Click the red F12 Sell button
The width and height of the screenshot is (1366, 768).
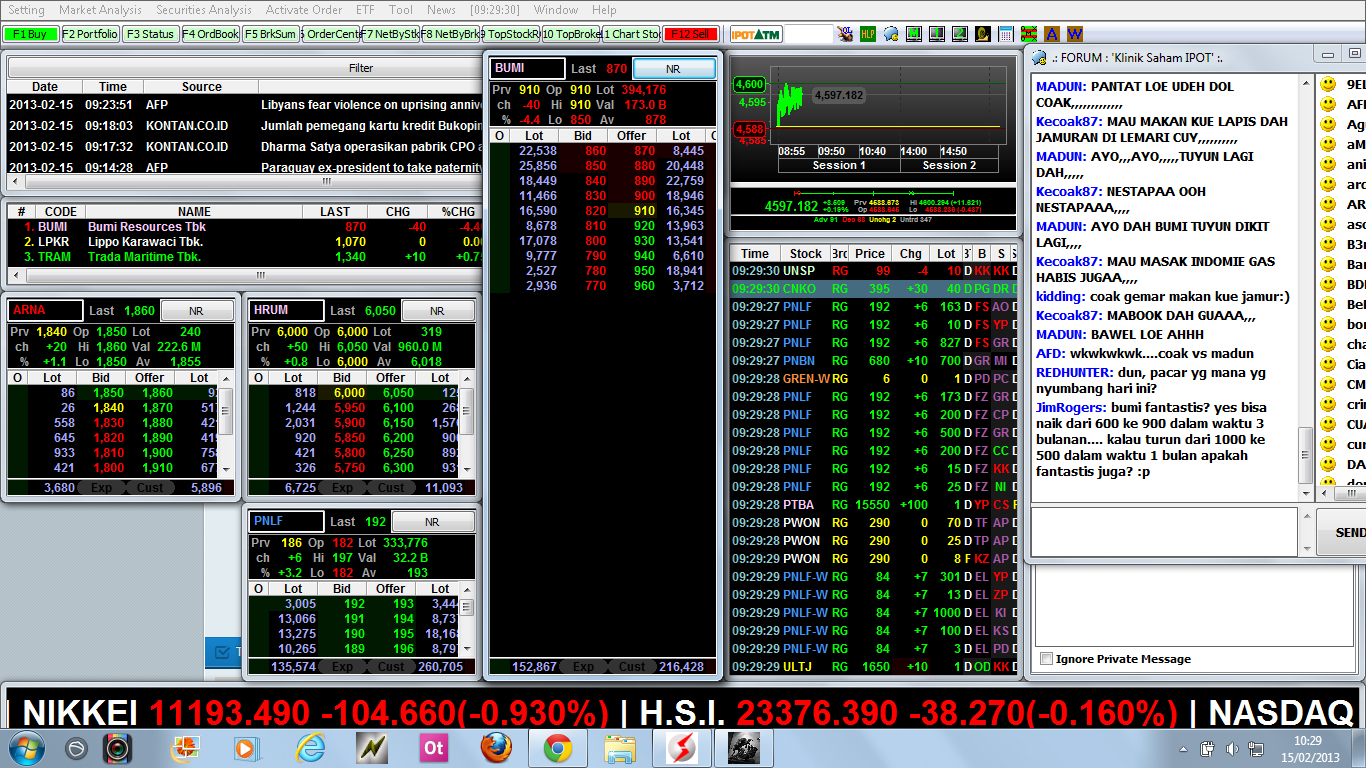(690, 33)
